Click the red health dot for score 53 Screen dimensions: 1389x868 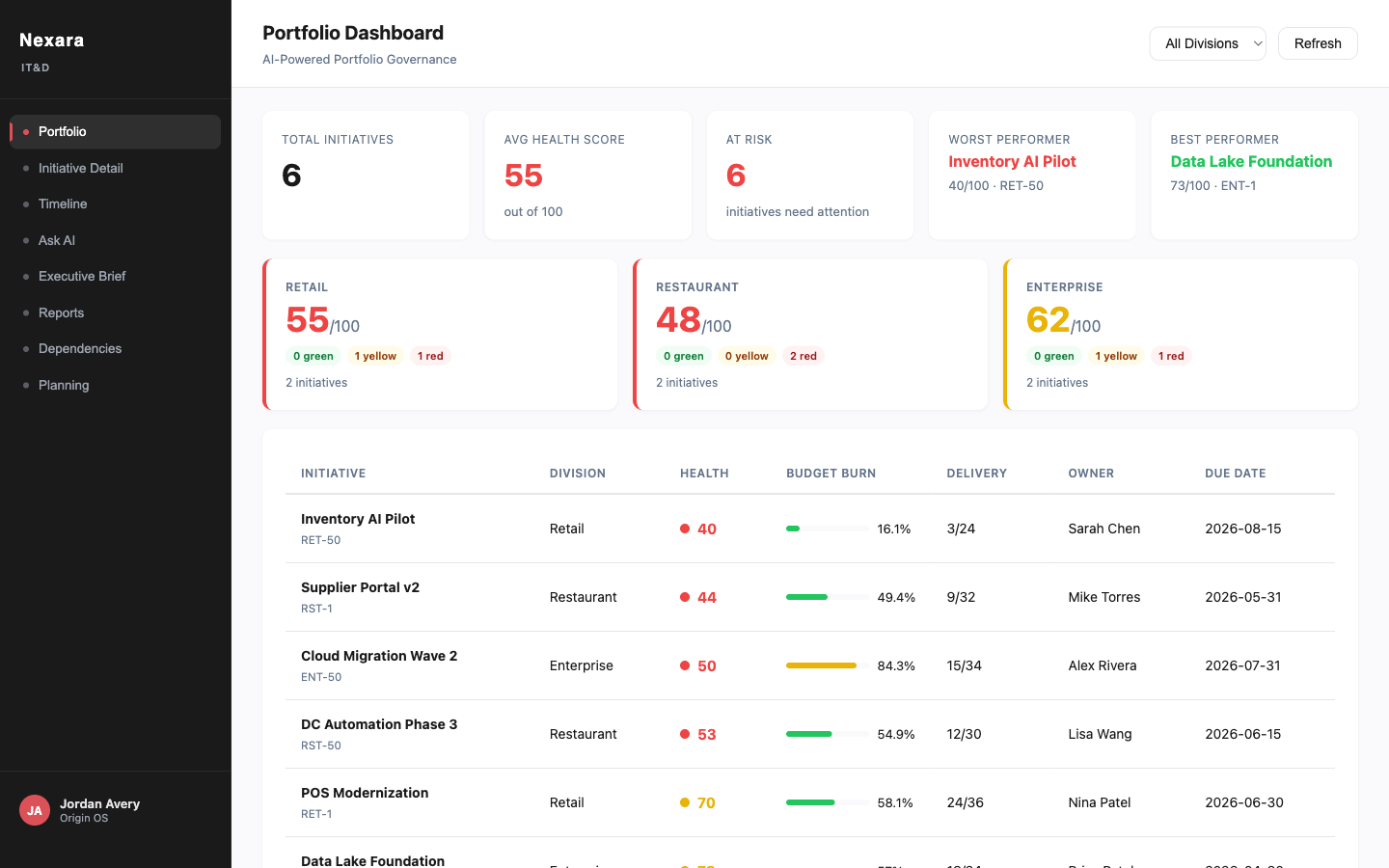coord(685,734)
